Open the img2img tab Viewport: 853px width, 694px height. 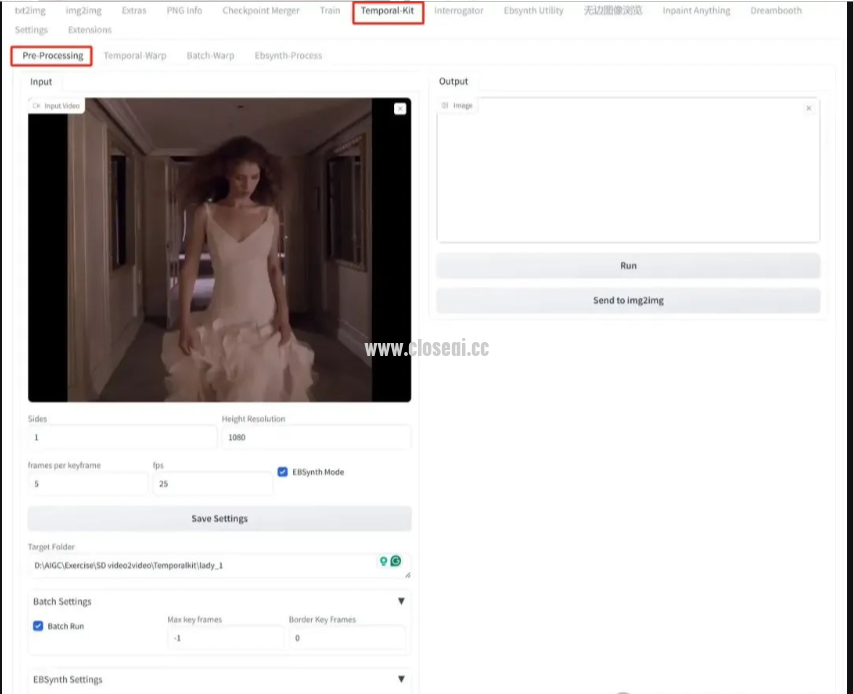pos(83,10)
